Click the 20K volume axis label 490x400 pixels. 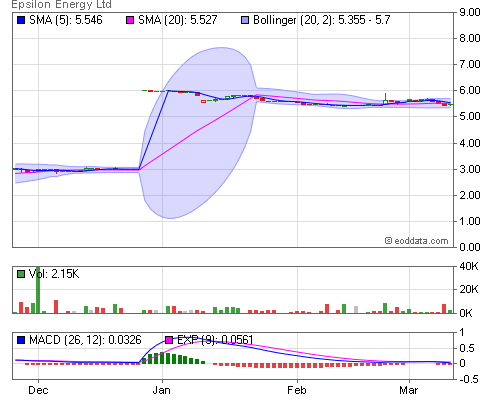pyautogui.click(x=469, y=289)
